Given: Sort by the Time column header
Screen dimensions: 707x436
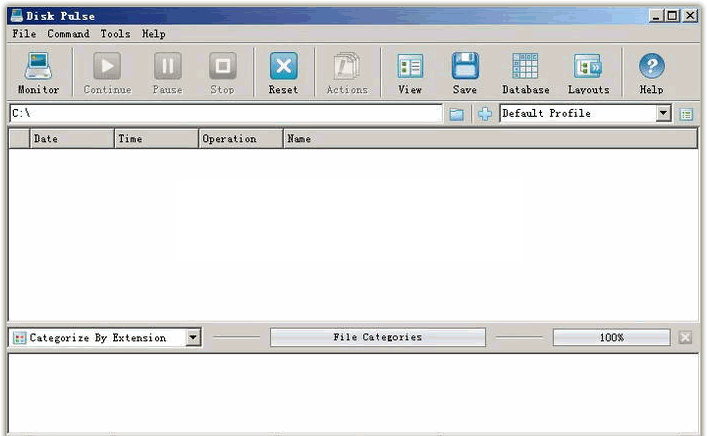Looking at the screenshot, I should (x=156, y=139).
